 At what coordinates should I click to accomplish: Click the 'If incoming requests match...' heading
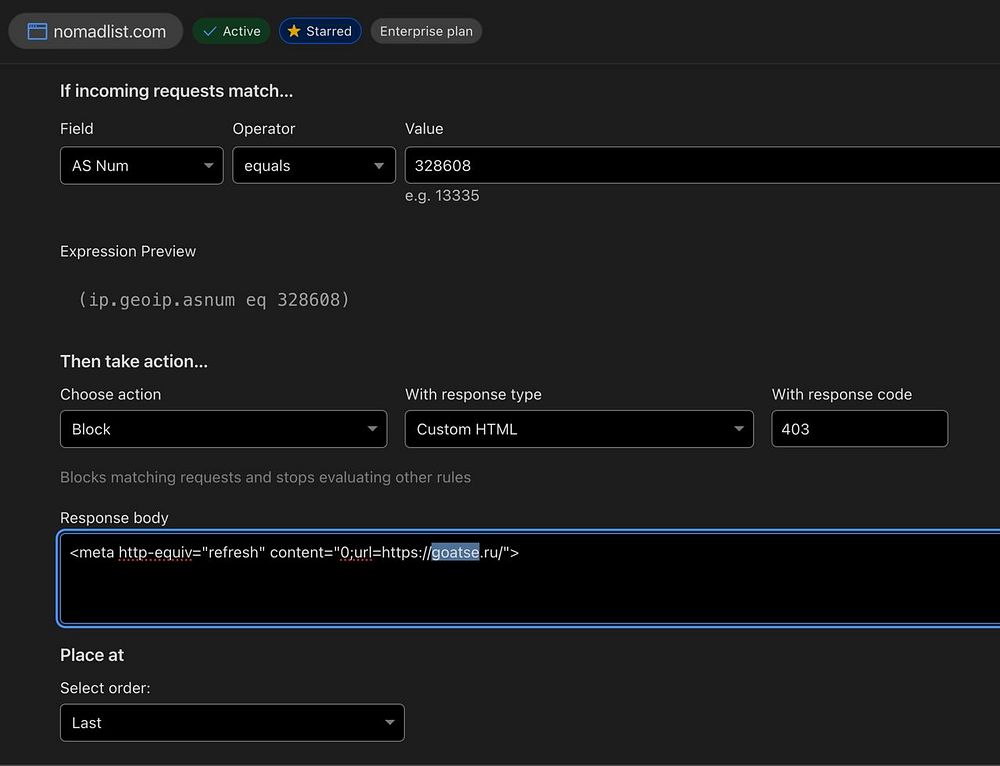pos(177,91)
